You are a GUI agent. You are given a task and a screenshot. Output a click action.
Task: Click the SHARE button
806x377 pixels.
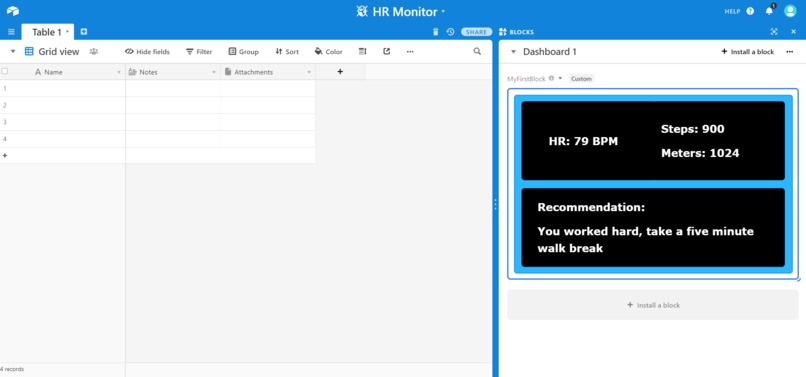pyautogui.click(x=477, y=32)
